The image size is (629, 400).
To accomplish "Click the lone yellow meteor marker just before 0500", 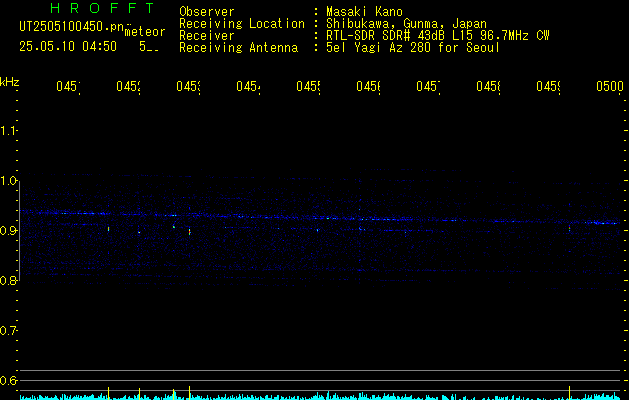I will click(570, 392).
